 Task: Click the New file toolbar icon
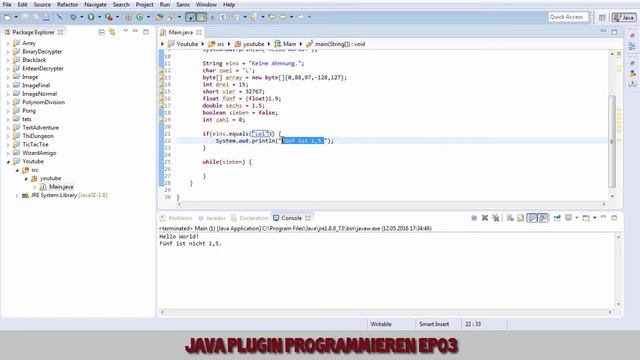click(x=7, y=17)
